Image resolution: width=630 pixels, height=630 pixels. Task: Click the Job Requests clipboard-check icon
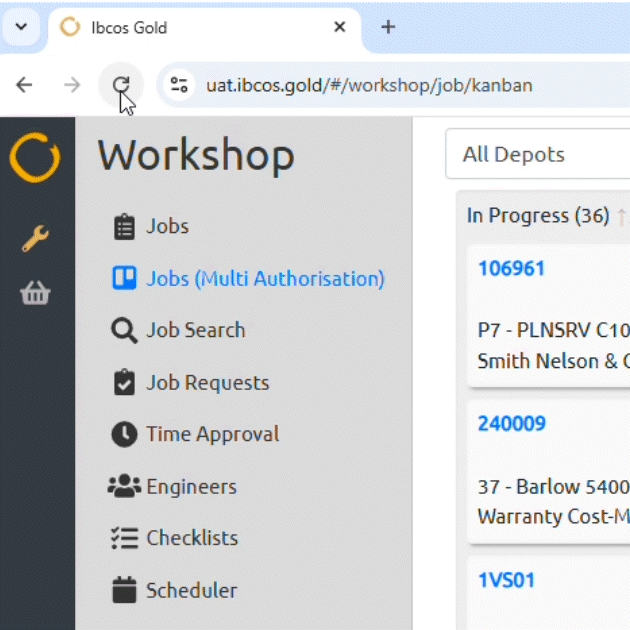124,382
